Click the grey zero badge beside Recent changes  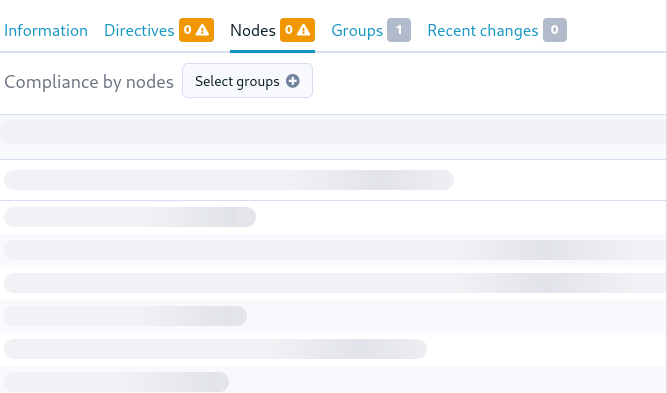(x=555, y=30)
